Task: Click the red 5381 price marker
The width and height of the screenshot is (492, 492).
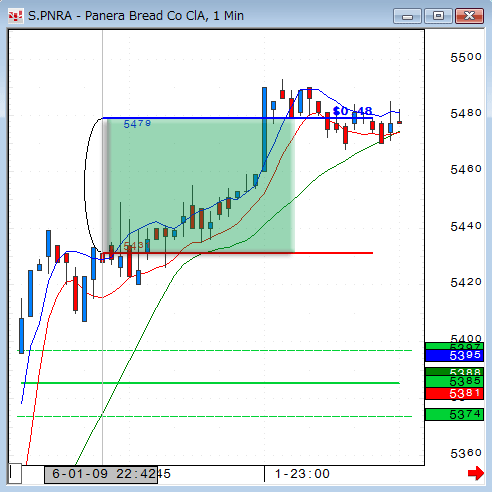Action: (x=454, y=394)
